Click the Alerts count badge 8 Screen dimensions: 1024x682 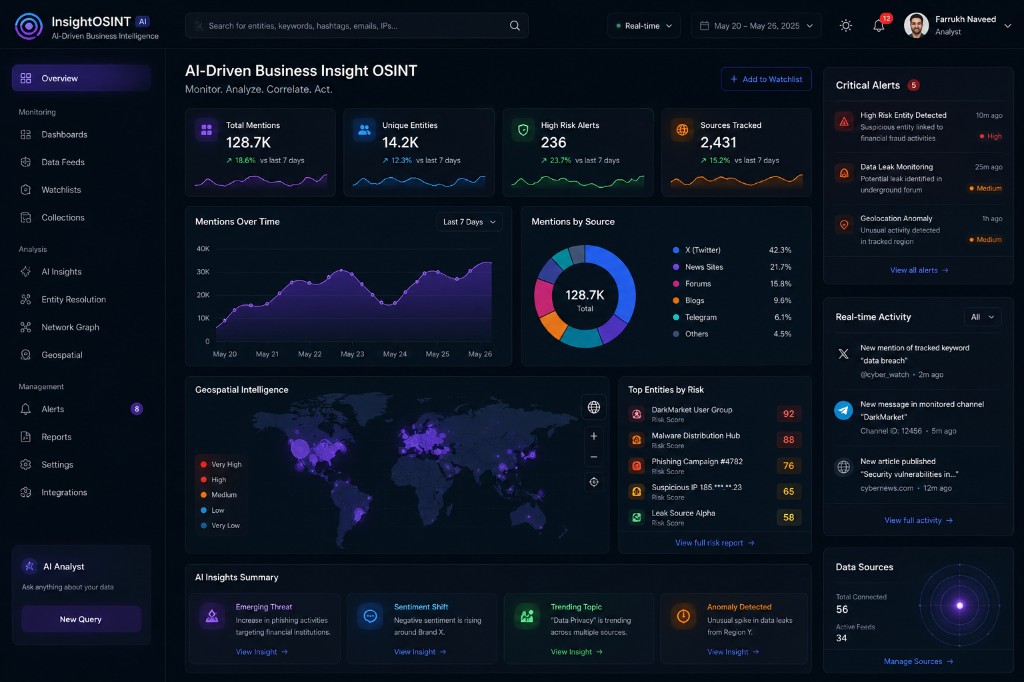click(x=136, y=409)
